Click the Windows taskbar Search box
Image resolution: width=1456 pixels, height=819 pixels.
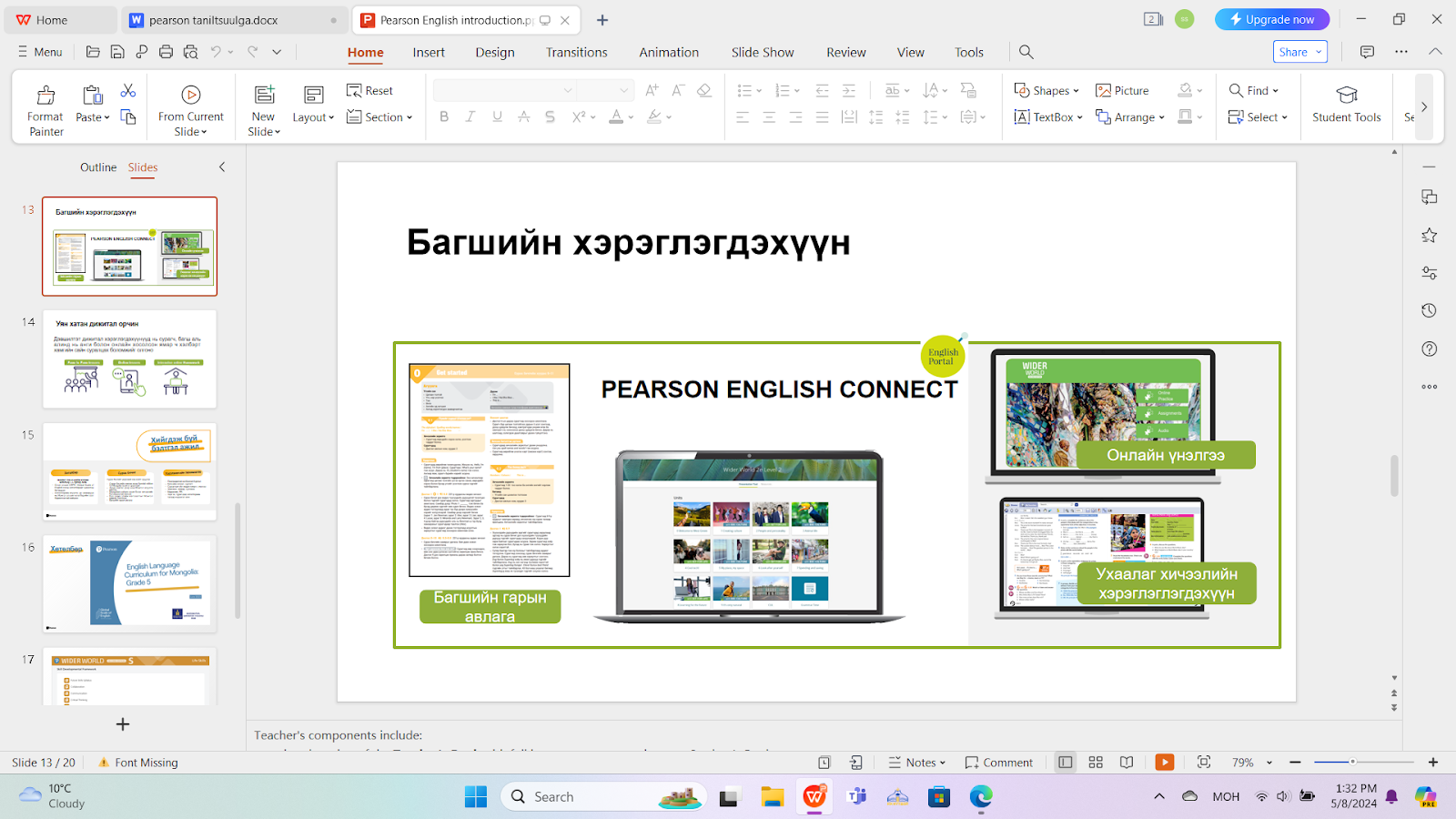(604, 796)
